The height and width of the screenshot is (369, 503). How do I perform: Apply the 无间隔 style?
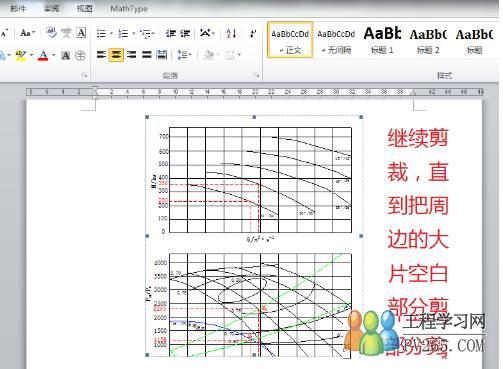pos(336,40)
